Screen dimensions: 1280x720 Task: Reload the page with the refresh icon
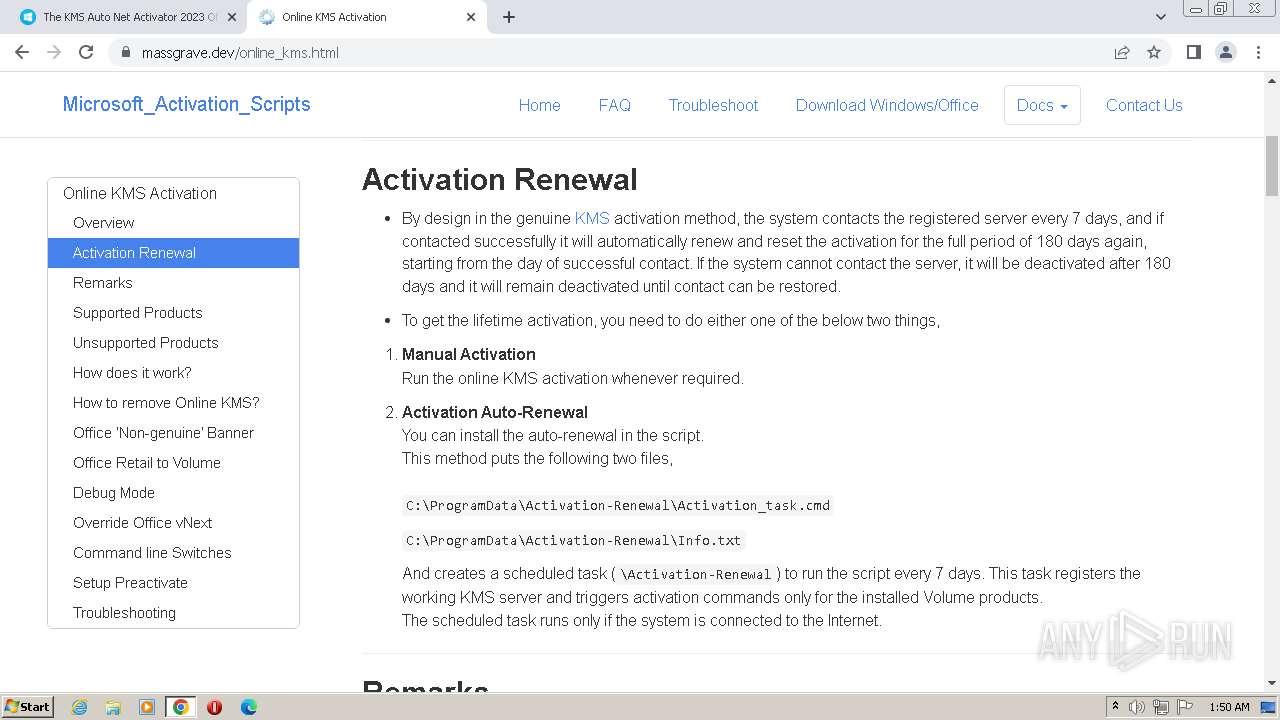point(86,52)
